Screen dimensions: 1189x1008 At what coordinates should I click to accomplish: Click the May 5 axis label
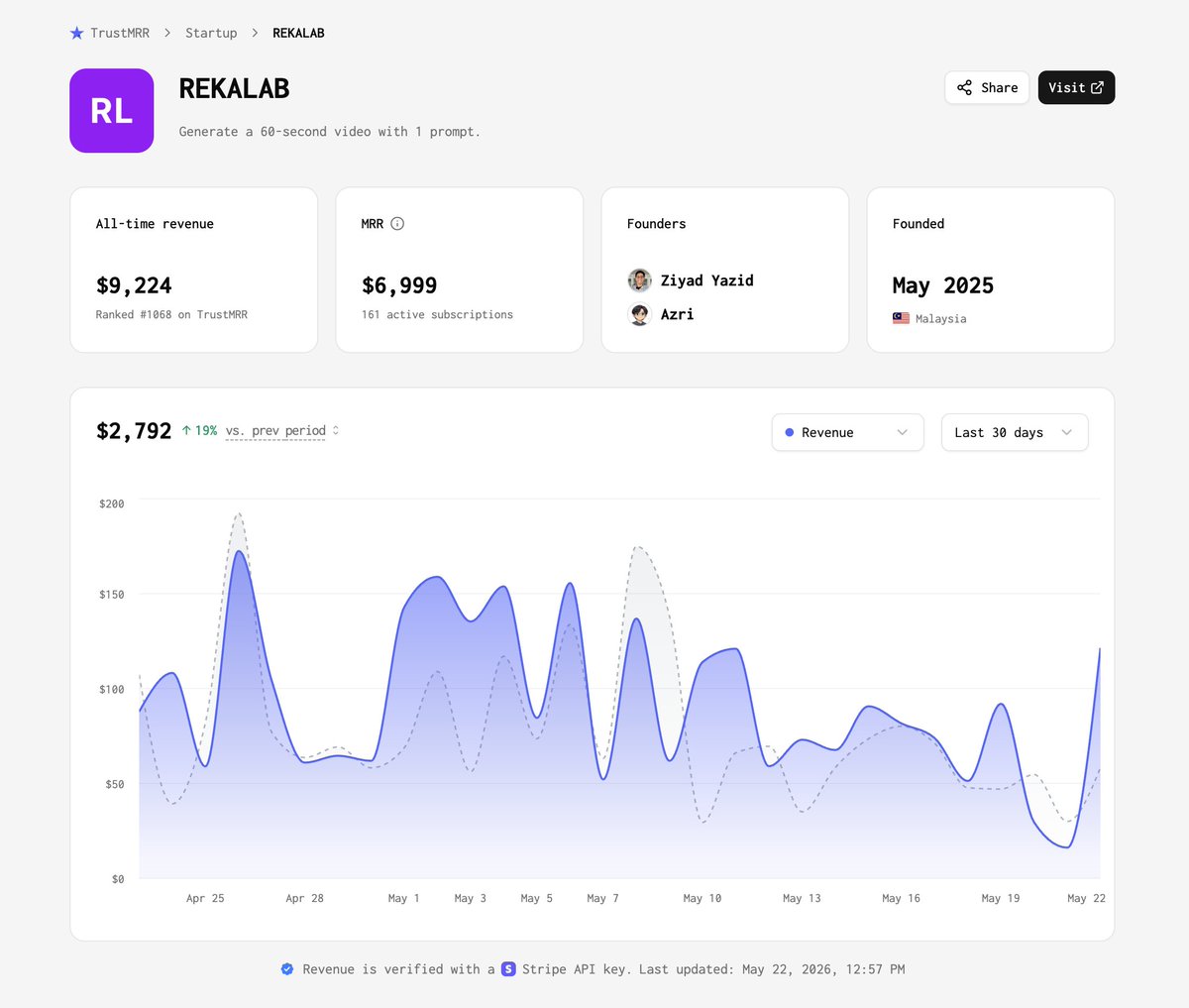tap(536, 898)
